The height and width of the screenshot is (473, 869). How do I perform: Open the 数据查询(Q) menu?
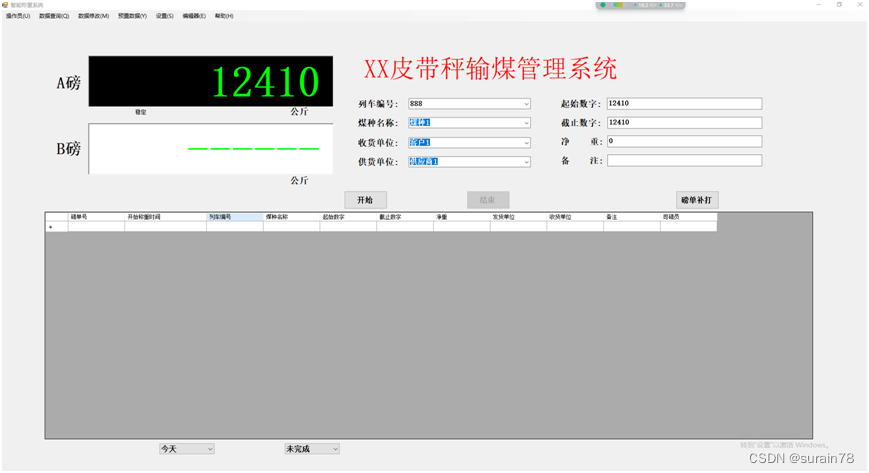tap(54, 16)
